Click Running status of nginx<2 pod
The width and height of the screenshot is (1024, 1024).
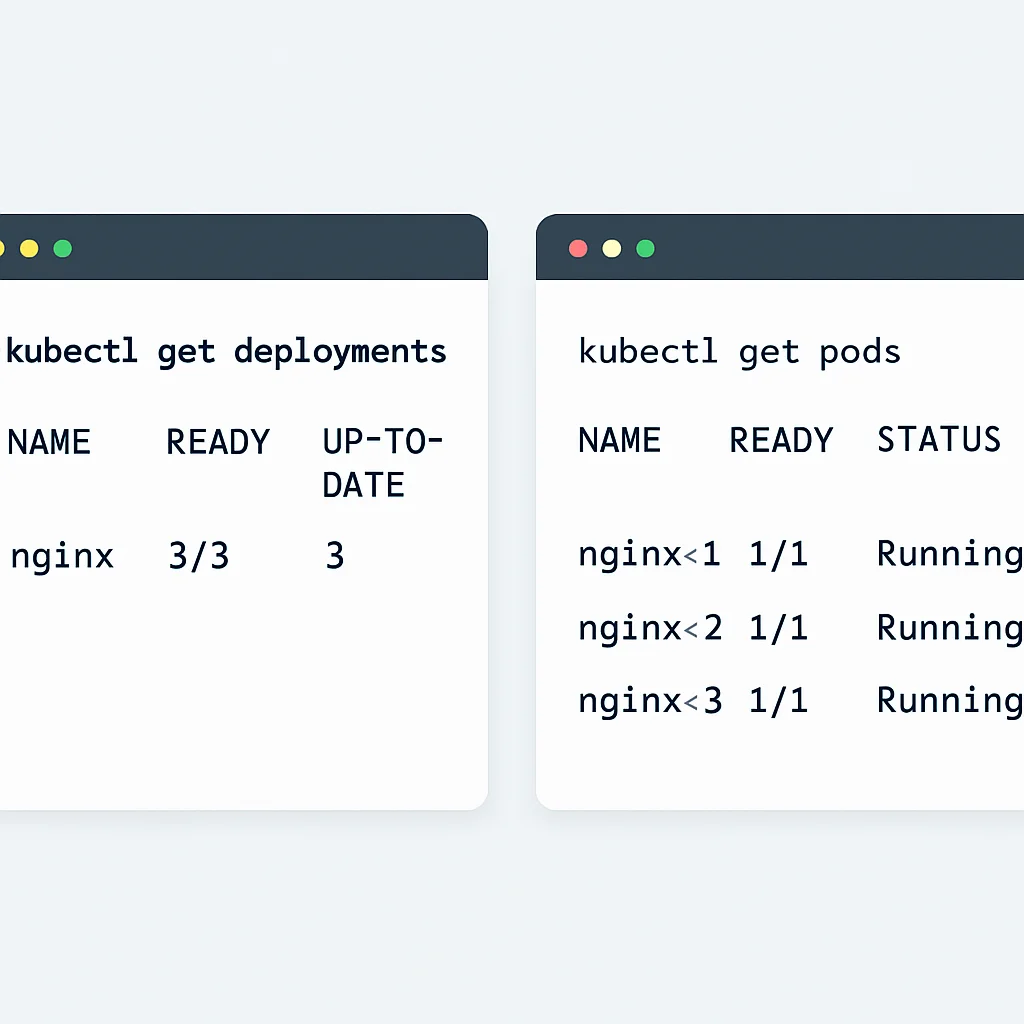pyautogui.click(x=950, y=629)
